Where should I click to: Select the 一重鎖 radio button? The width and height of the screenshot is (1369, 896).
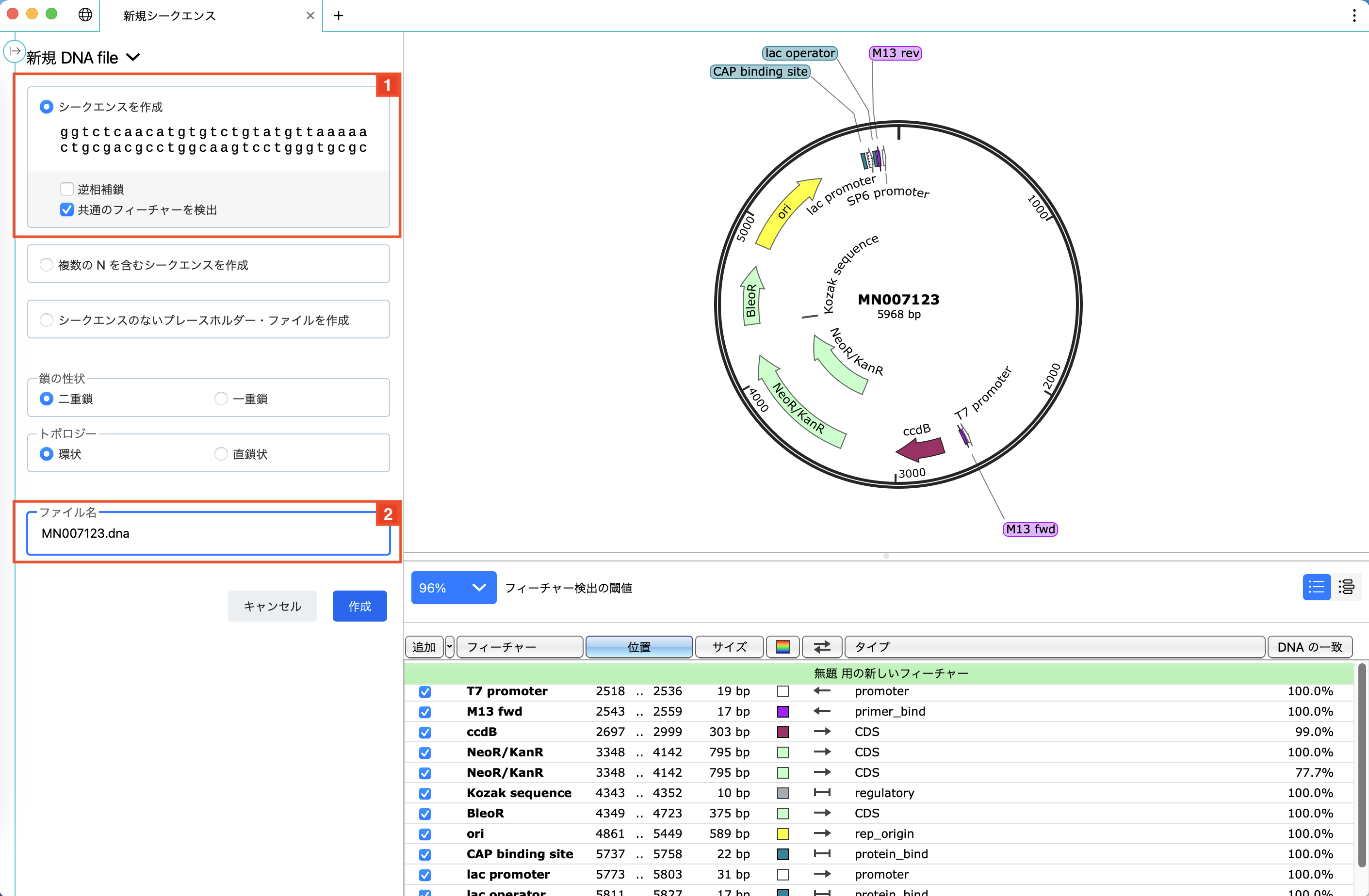220,398
